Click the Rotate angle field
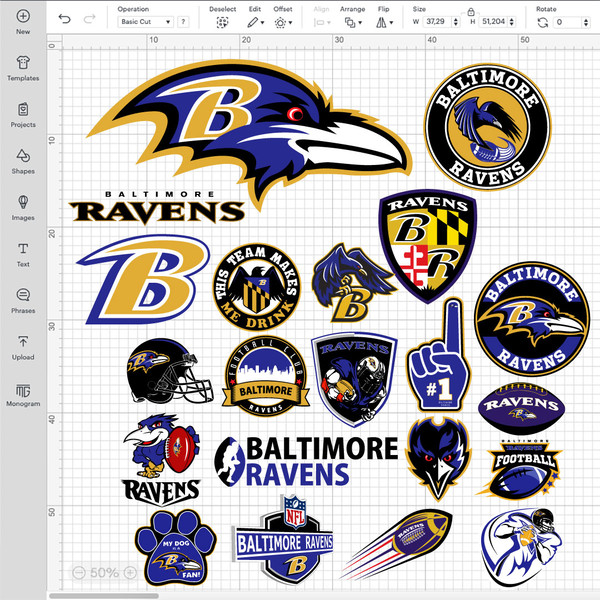The width and height of the screenshot is (600, 600). [568, 22]
